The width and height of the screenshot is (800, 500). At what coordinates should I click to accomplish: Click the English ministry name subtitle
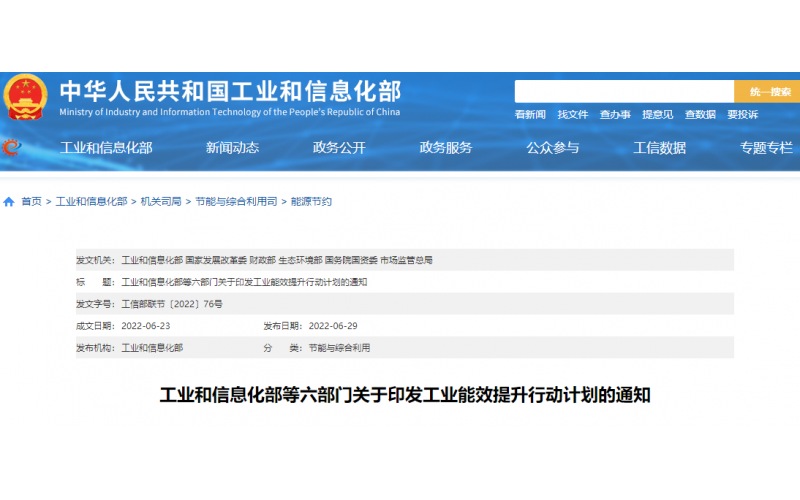point(230,112)
